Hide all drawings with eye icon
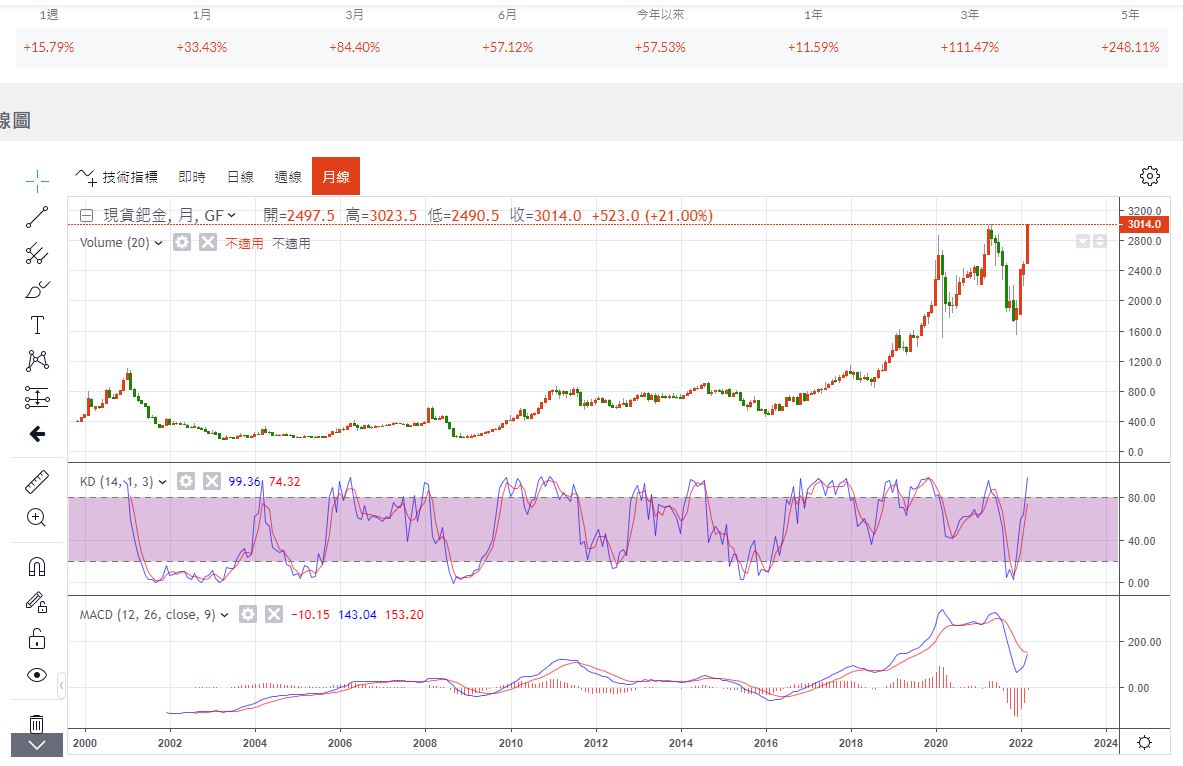 pyautogui.click(x=37, y=675)
